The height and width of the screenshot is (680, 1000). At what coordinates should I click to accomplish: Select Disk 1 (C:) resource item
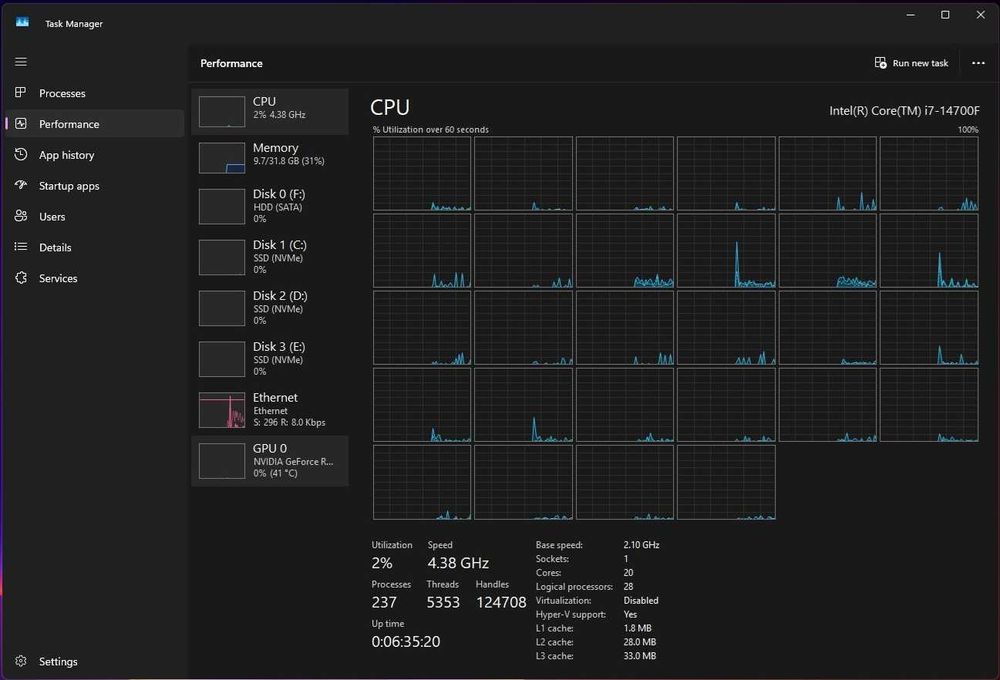tap(270, 257)
